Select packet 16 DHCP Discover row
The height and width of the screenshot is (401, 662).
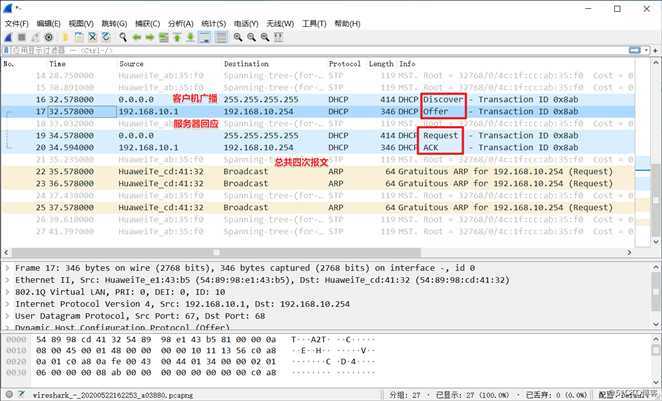pyautogui.click(x=317, y=100)
